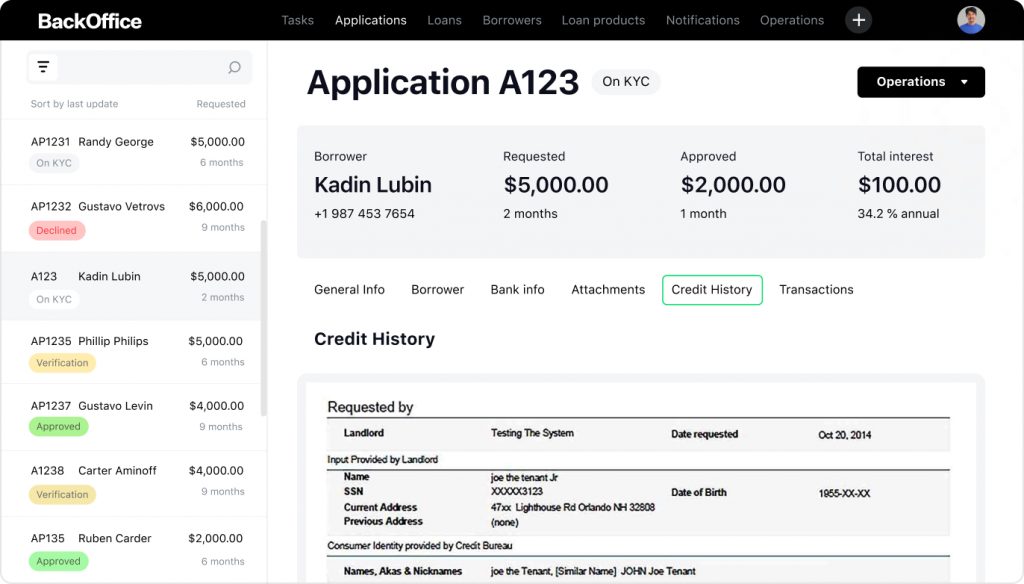Click the plus add button in top bar

tap(858, 20)
